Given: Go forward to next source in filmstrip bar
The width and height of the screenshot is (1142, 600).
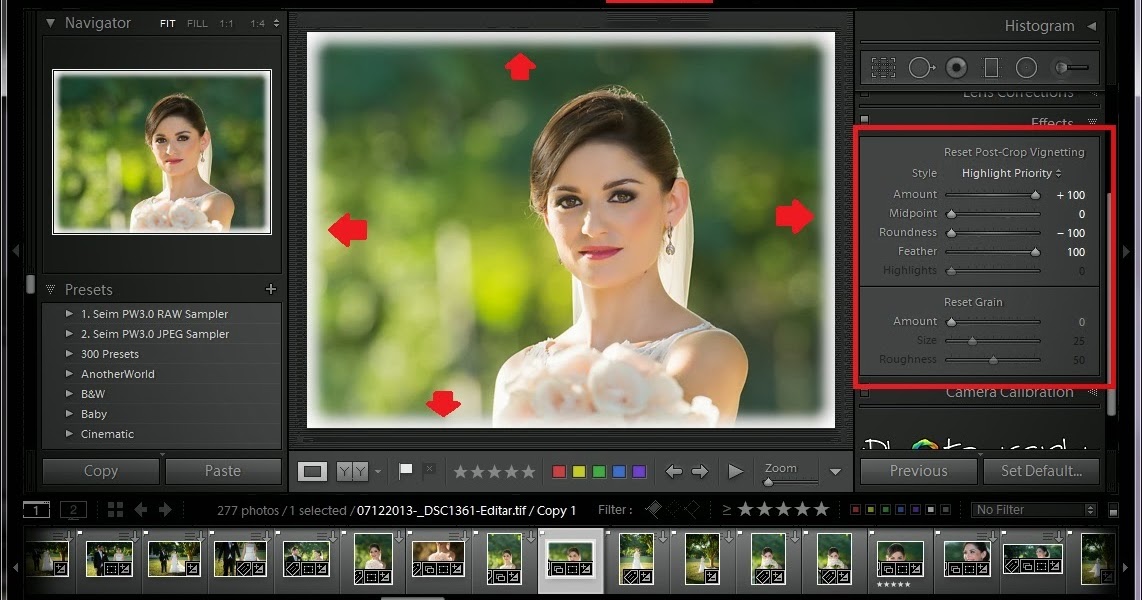Looking at the screenshot, I should click(x=165, y=510).
